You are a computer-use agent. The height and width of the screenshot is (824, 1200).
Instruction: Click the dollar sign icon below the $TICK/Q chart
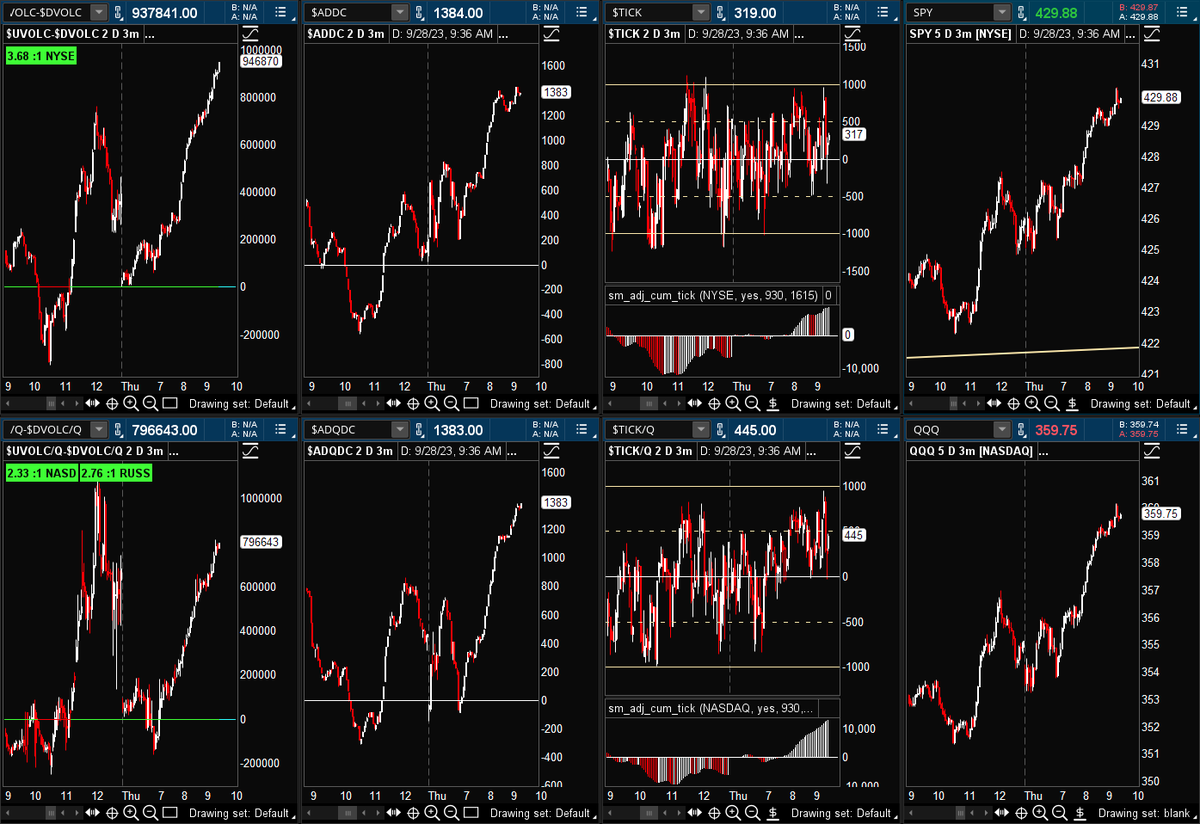[773, 813]
